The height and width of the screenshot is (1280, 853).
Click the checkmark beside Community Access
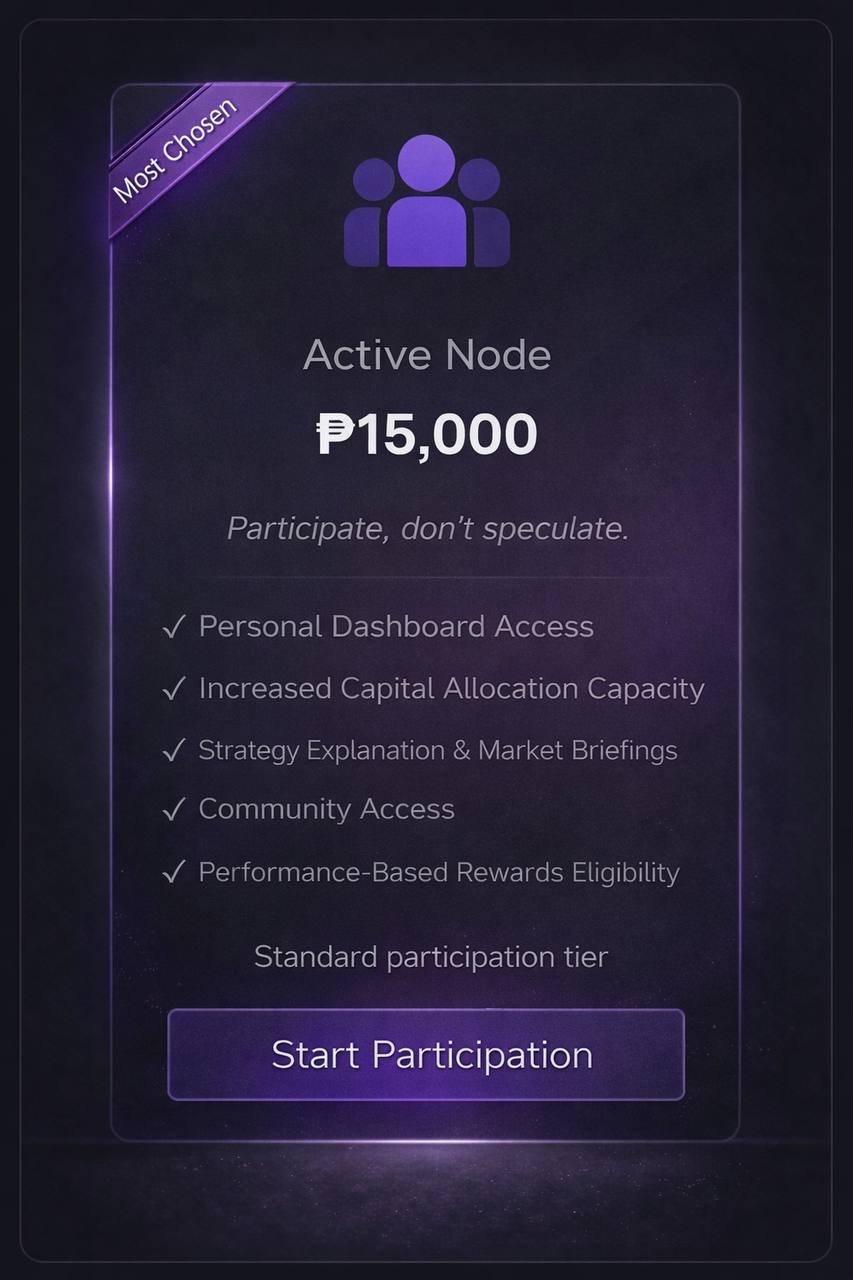[173, 810]
